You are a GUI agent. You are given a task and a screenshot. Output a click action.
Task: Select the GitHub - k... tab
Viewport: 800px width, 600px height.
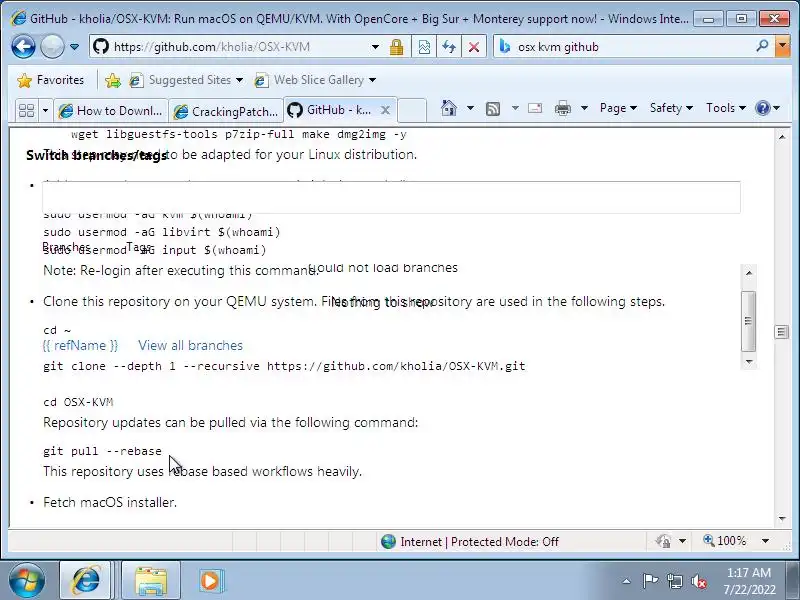(x=332, y=110)
